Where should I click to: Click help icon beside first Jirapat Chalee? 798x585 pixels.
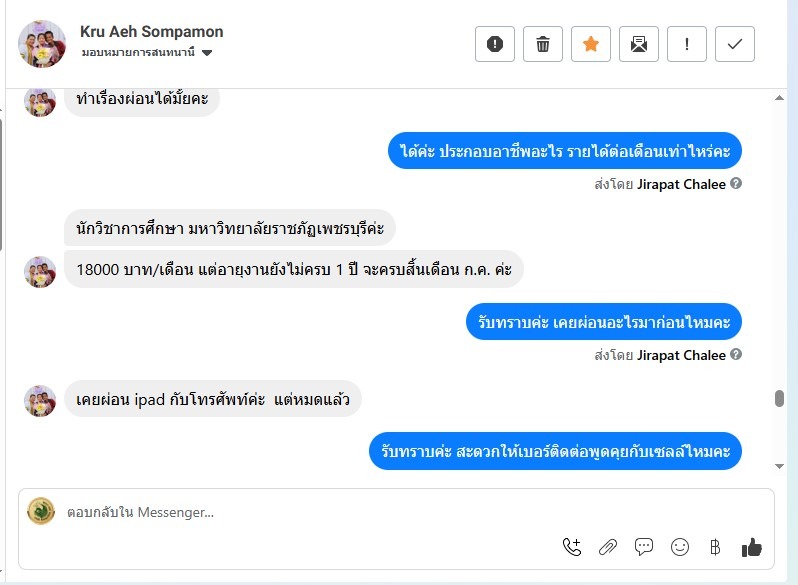(x=736, y=184)
